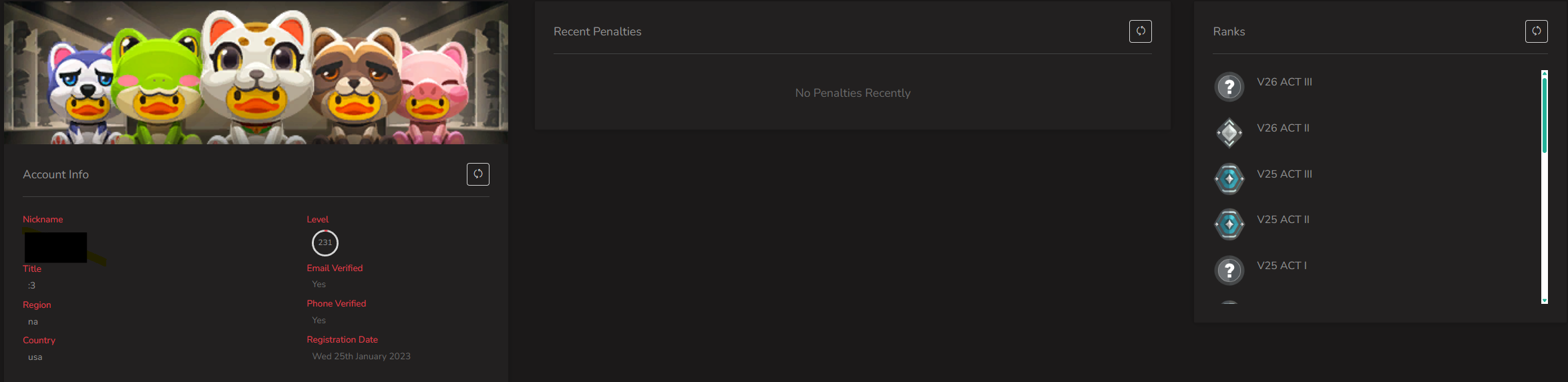Open the V26 ACT III rank entry
Image resolution: width=1568 pixels, height=382 pixels.
tap(1284, 82)
